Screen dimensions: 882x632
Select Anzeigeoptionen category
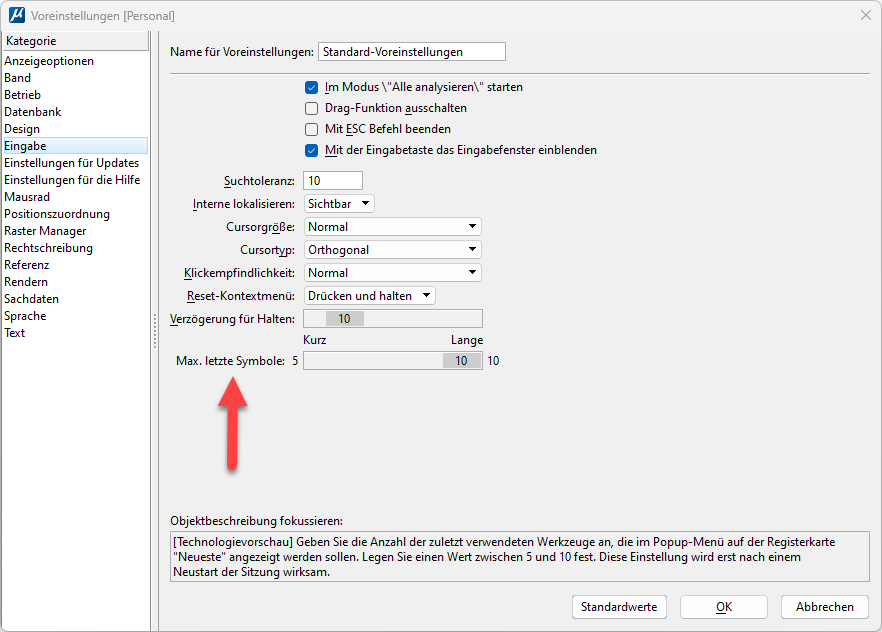click(x=75, y=61)
